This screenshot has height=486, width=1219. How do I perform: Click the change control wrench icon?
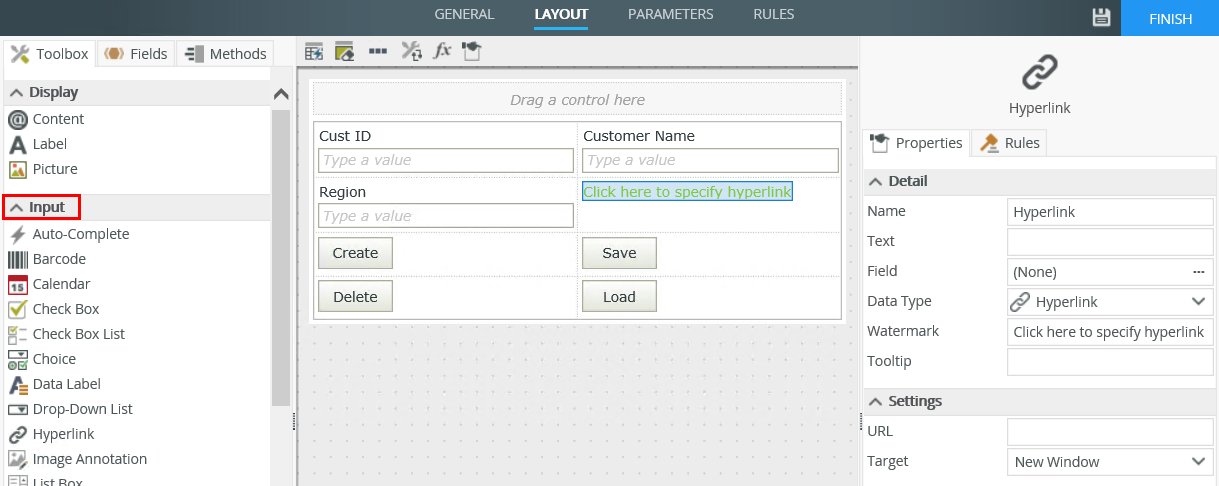[x=411, y=52]
